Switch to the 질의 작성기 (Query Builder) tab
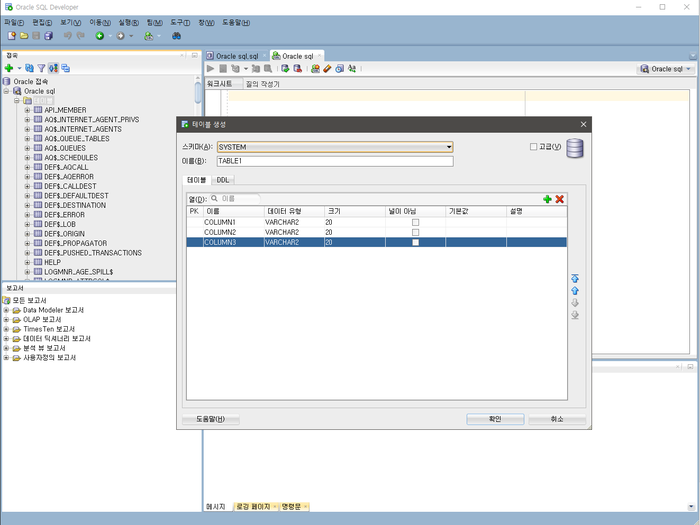This screenshot has width=700, height=525. tap(262, 84)
